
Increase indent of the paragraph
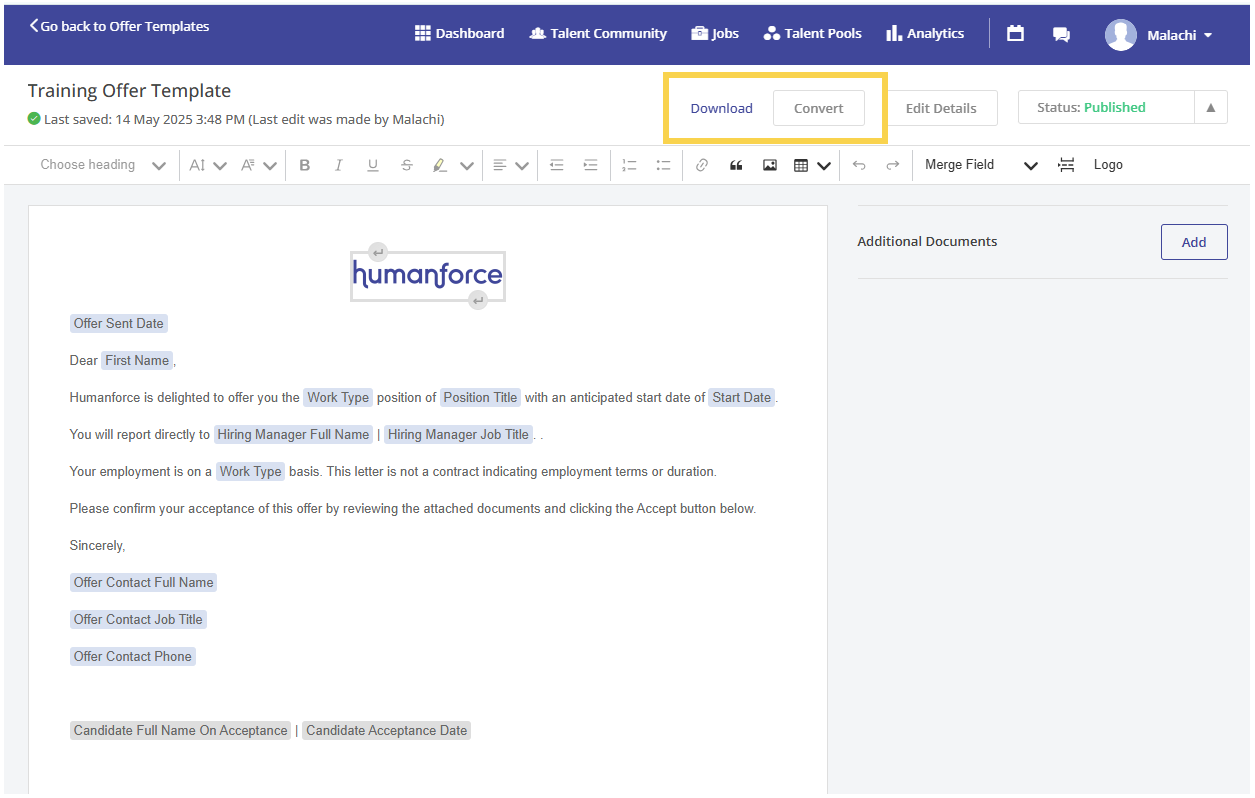591,165
